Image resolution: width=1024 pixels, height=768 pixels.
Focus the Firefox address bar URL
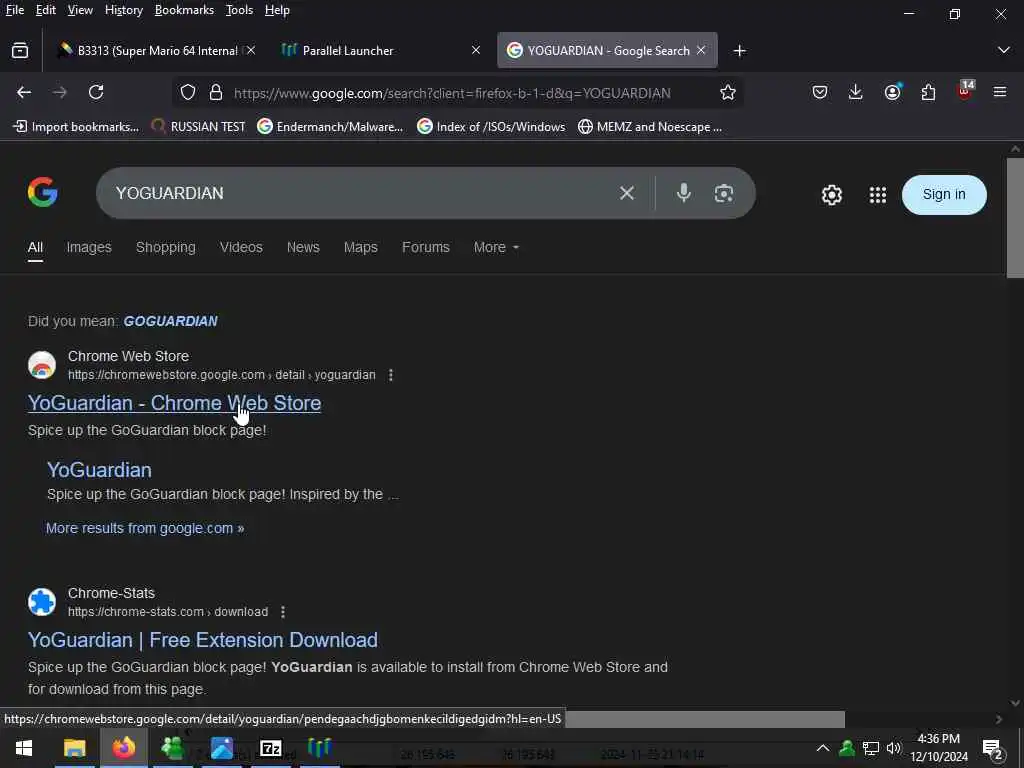pos(452,93)
